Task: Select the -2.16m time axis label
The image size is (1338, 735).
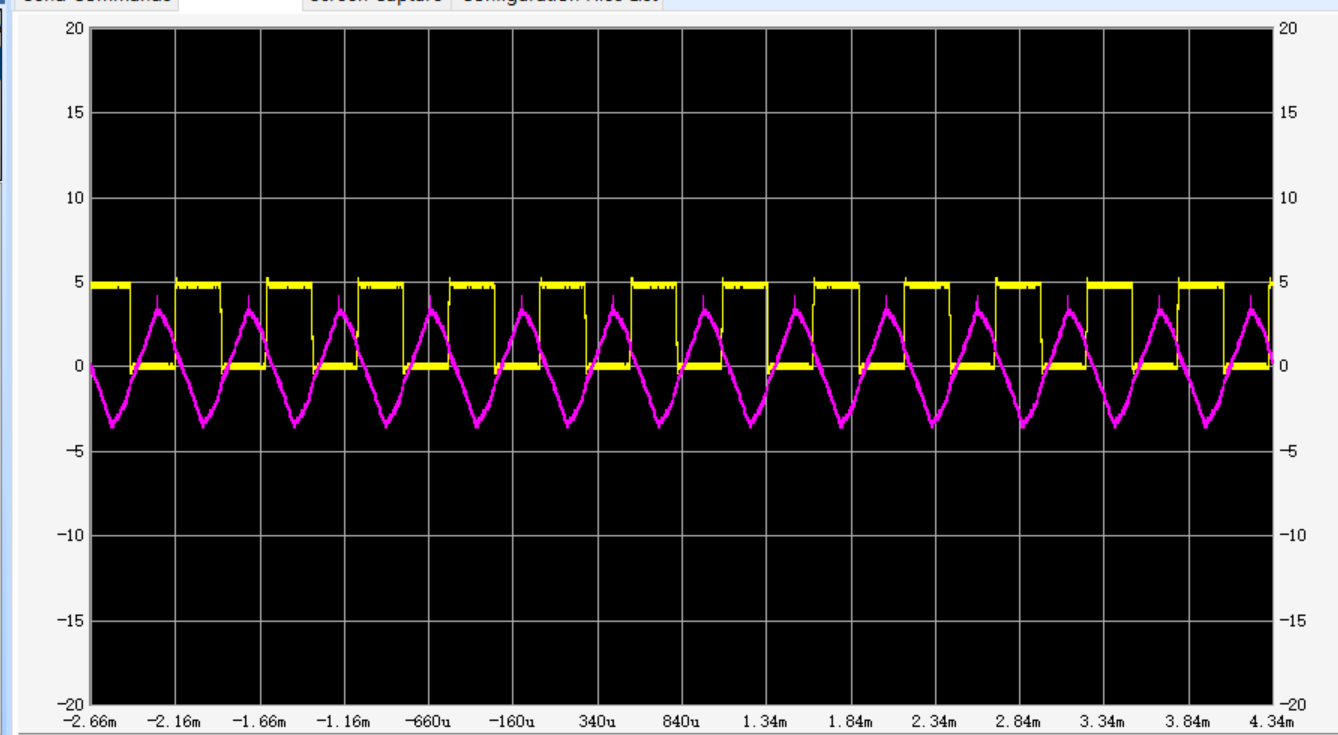Action: click(175, 721)
